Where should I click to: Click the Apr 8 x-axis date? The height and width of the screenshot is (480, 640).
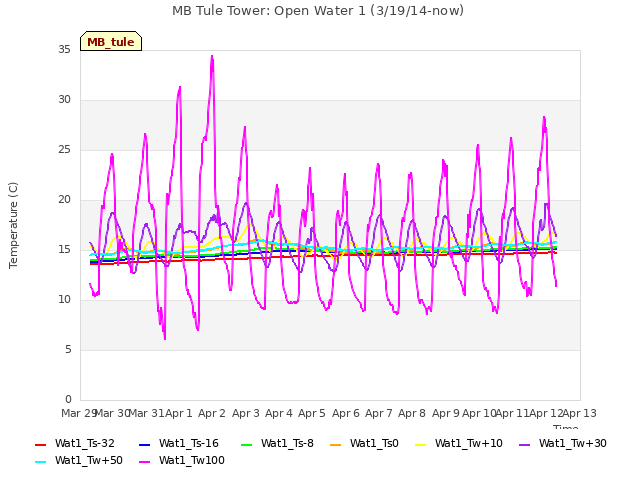pyautogui.click(x=412, y=413)
